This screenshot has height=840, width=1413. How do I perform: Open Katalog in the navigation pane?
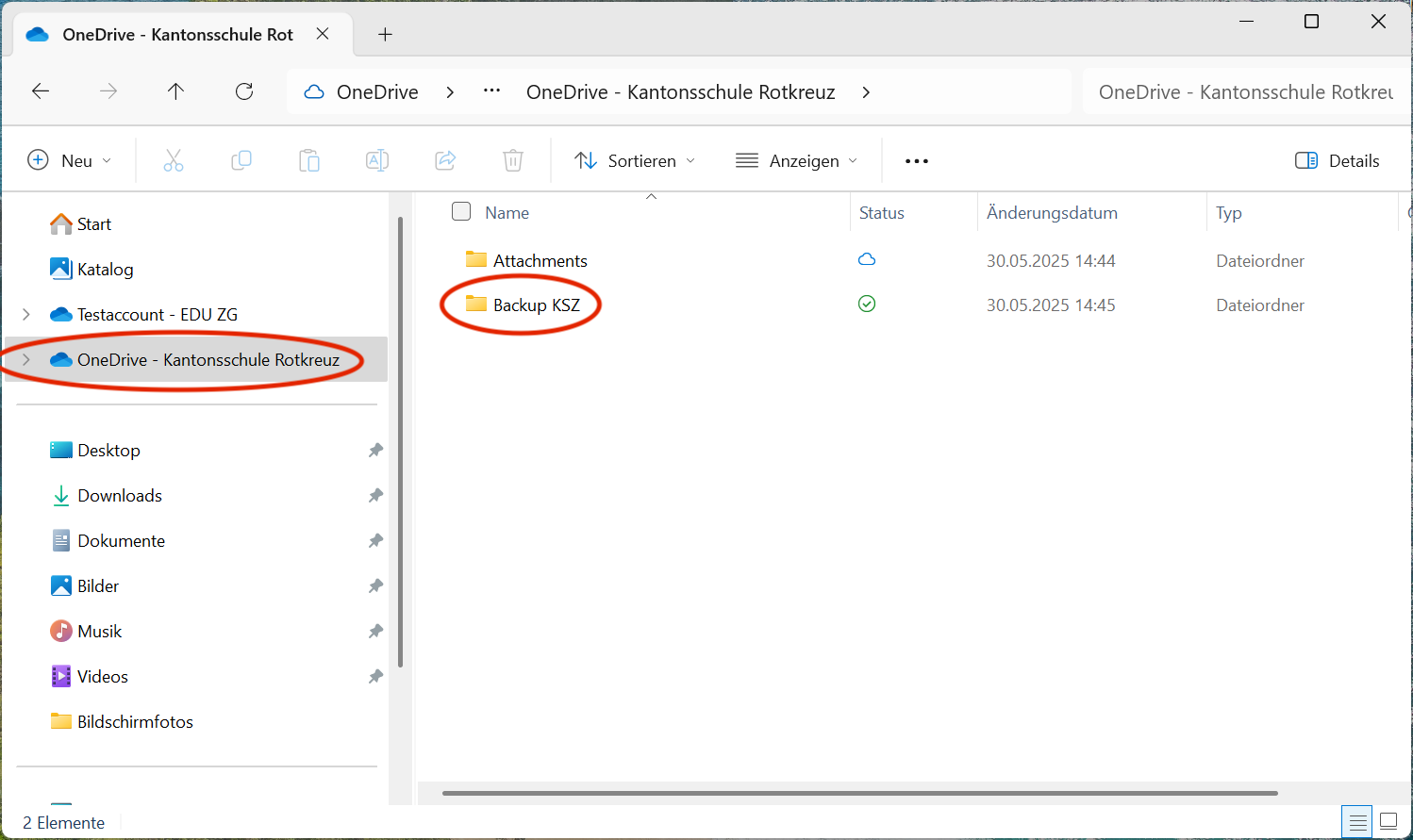pos(91,269)
